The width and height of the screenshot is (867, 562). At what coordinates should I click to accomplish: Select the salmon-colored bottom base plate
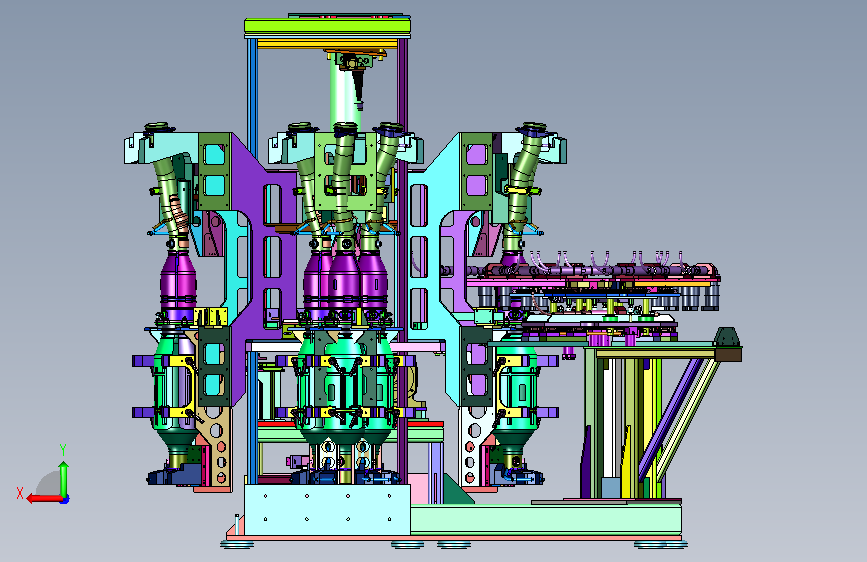coord(453,538)
